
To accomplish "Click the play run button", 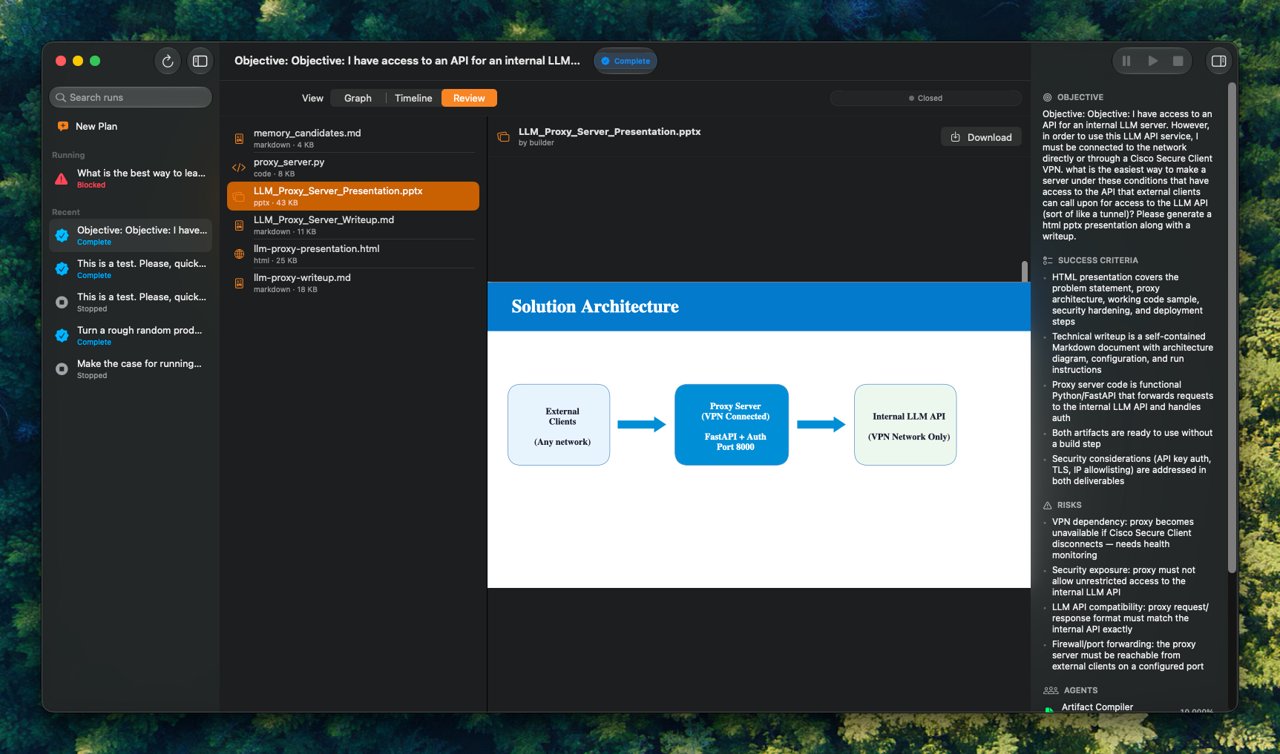I will coord(1153,61).
